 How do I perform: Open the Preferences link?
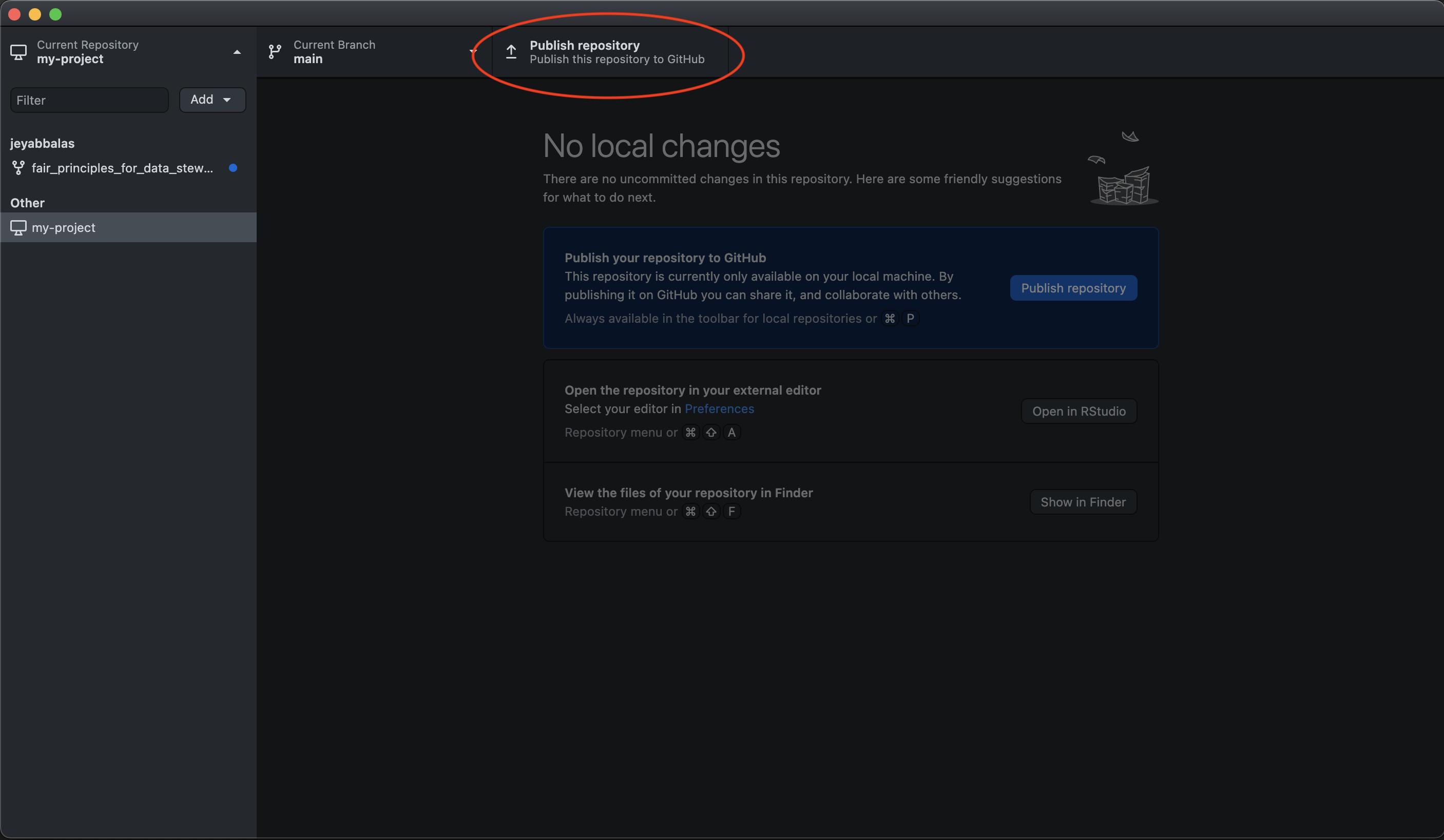[719, 408]
